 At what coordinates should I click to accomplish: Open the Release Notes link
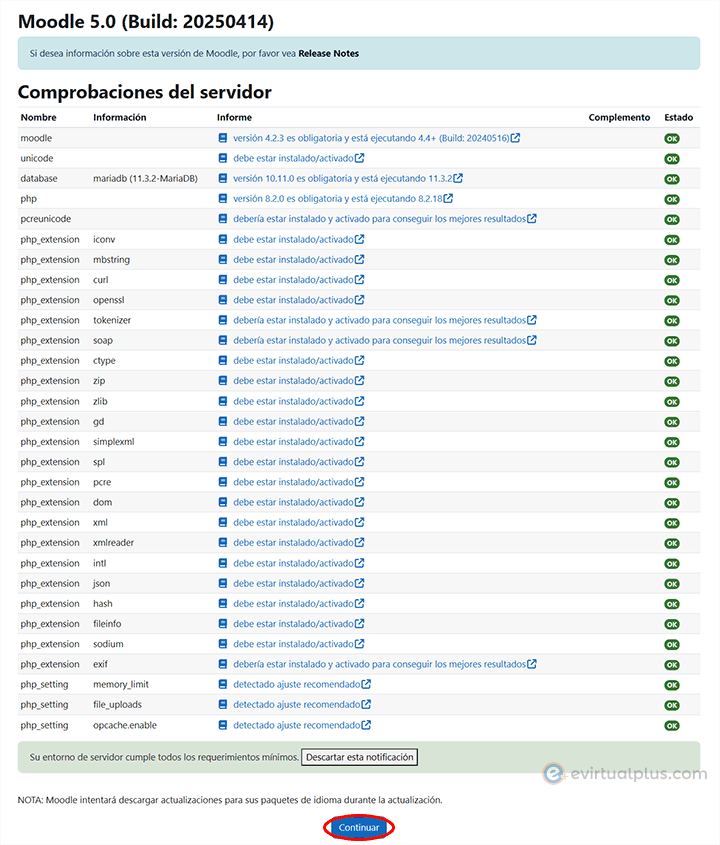328,53
